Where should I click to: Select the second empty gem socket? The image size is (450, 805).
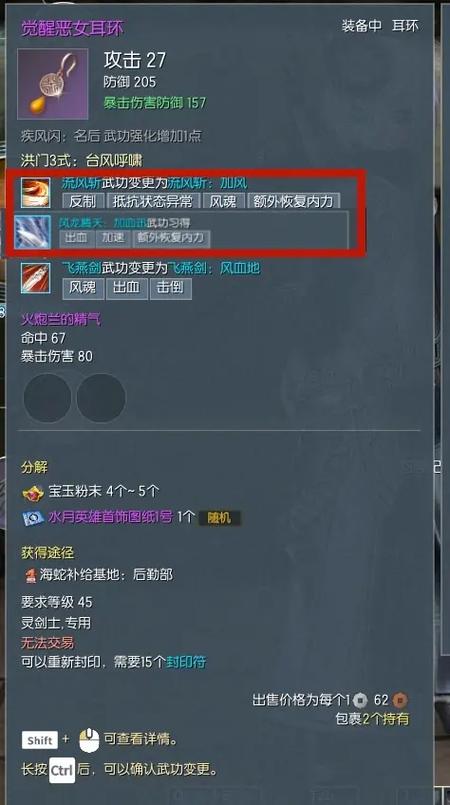coord(101,398)
